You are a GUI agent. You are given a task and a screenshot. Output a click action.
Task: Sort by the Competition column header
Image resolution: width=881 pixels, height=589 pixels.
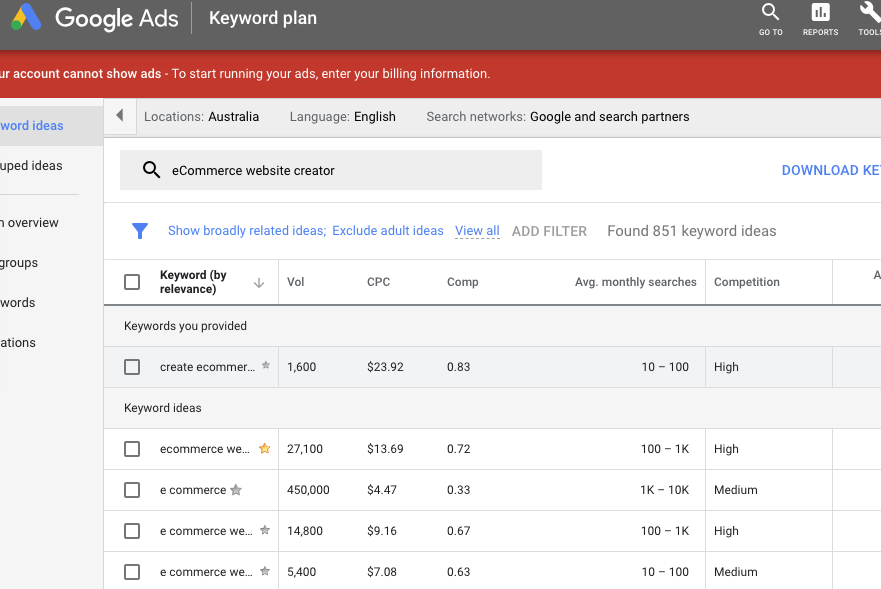747,282
